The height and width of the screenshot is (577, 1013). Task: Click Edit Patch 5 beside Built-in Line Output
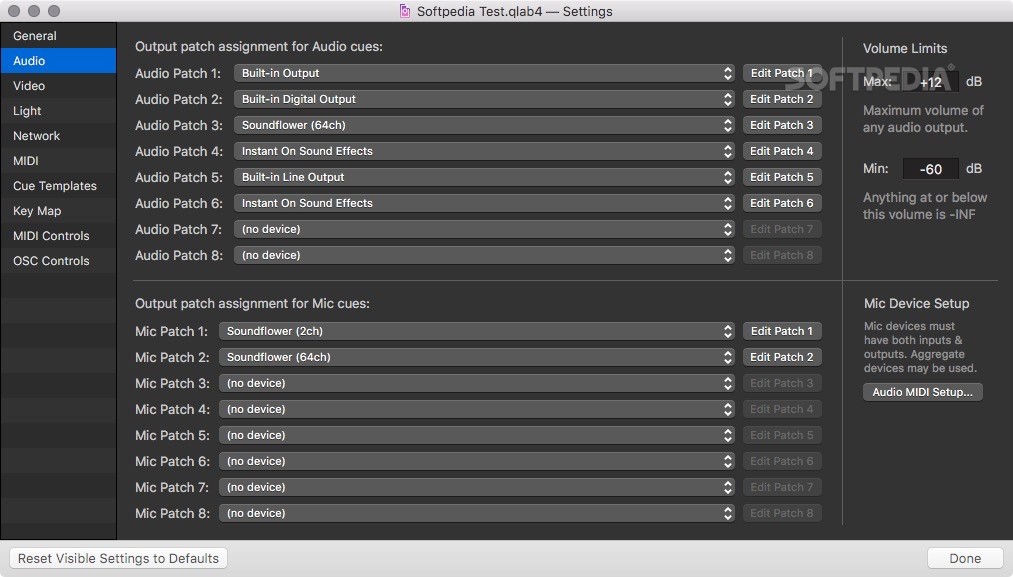(782, 177)
